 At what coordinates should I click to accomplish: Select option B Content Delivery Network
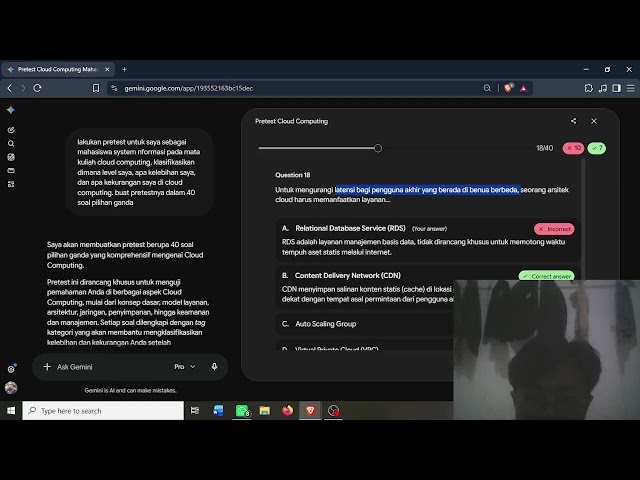pos(365,287)
